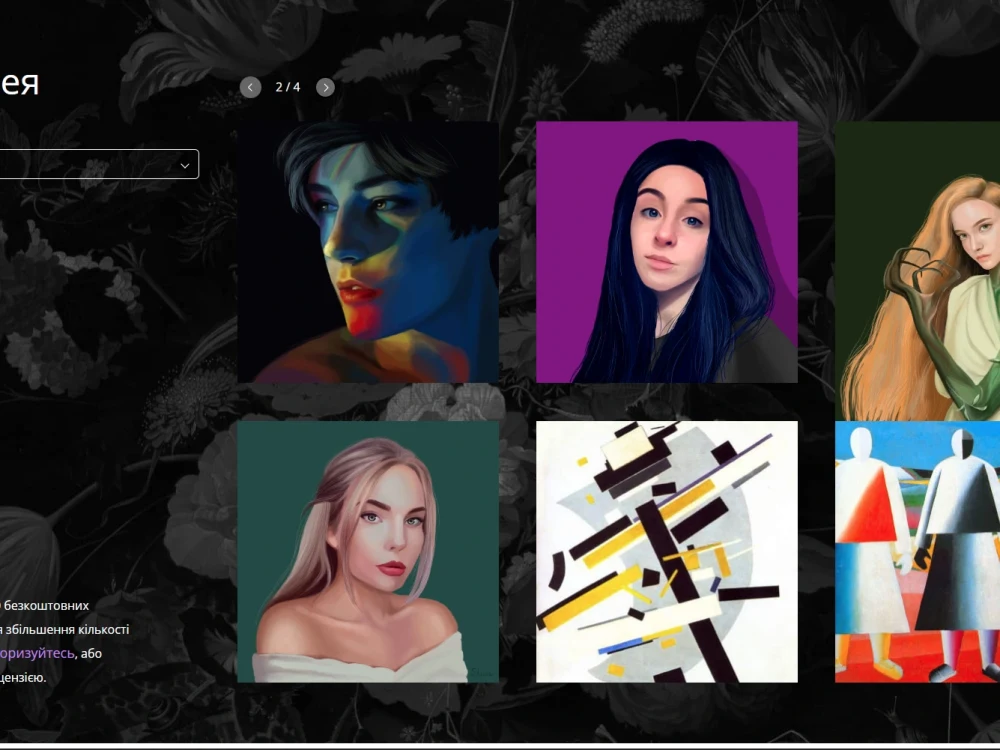Open the blue-faced woman portrait thumbnail
The width and height of the screenshot is (1000, 750).
pyautogui.click(x=368, y=252)
